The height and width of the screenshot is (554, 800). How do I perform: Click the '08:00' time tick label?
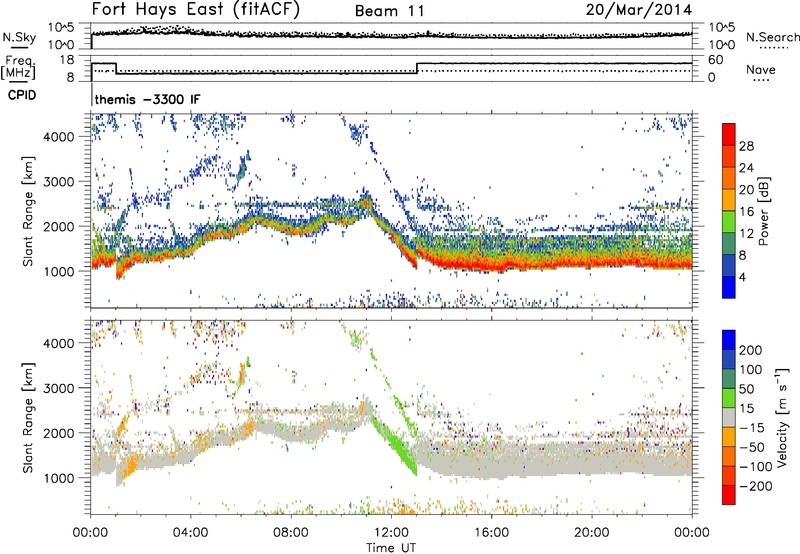pyautogui.click(x=291, y=533)
